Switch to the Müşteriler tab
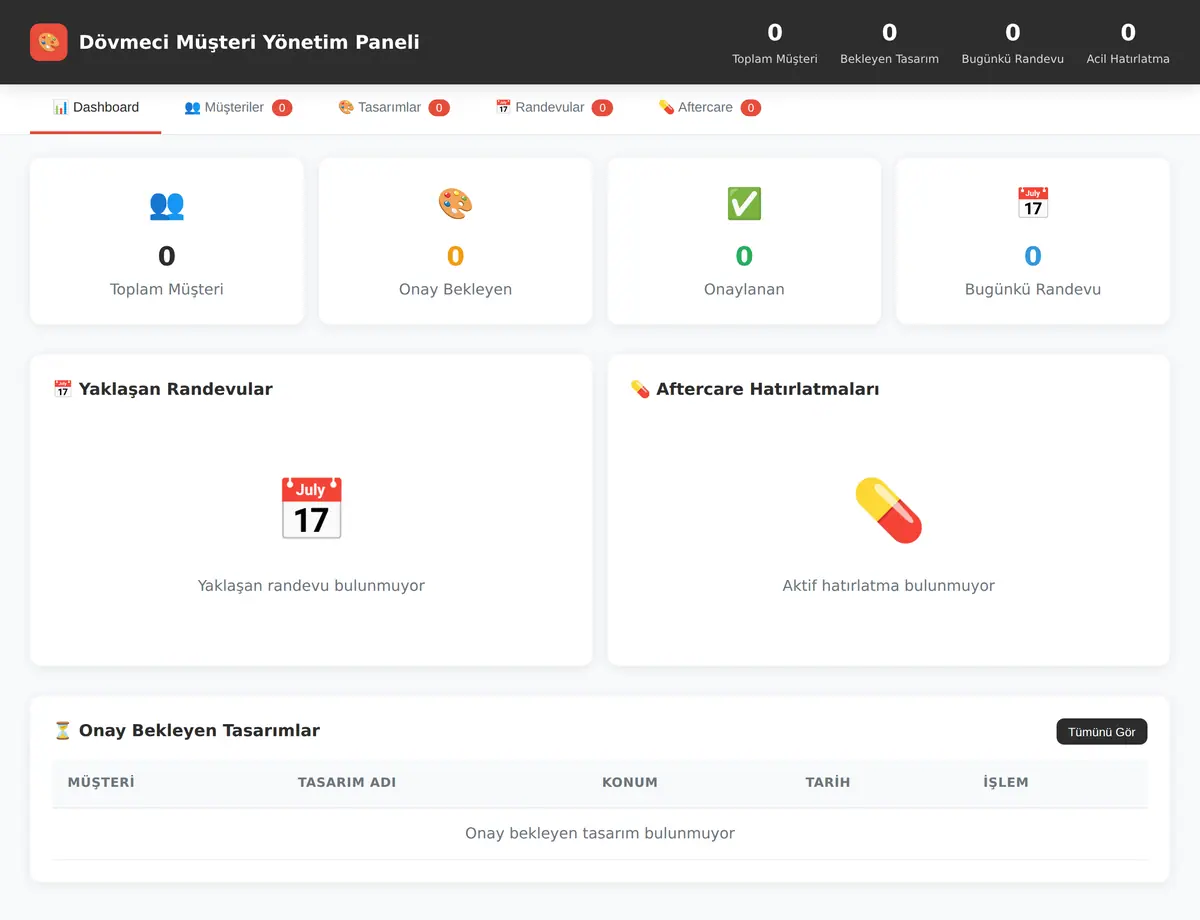Viewport: 1200px width, 920px height. tap(238, 107)
